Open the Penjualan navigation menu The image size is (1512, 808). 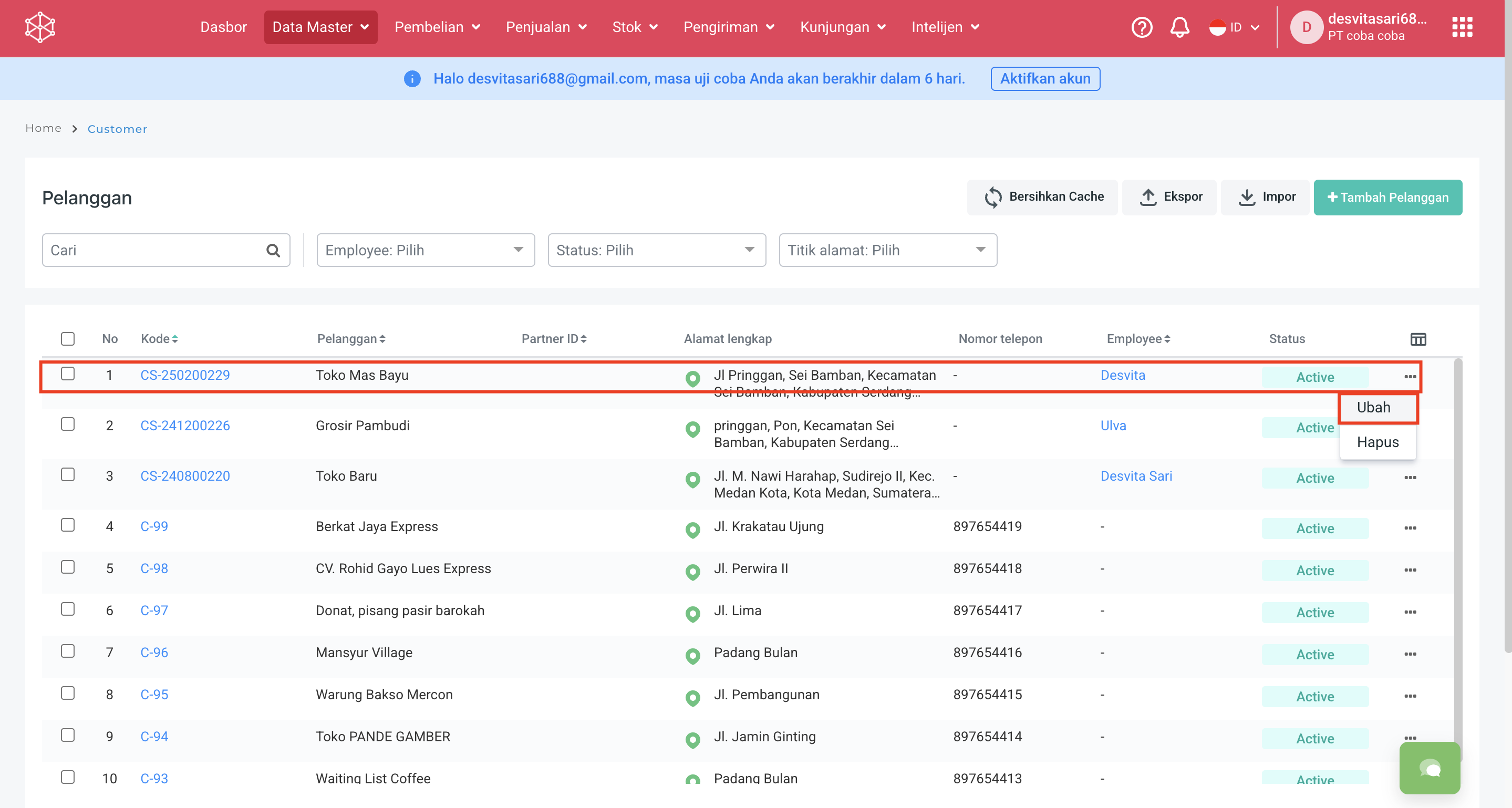[x=546, y=27]
